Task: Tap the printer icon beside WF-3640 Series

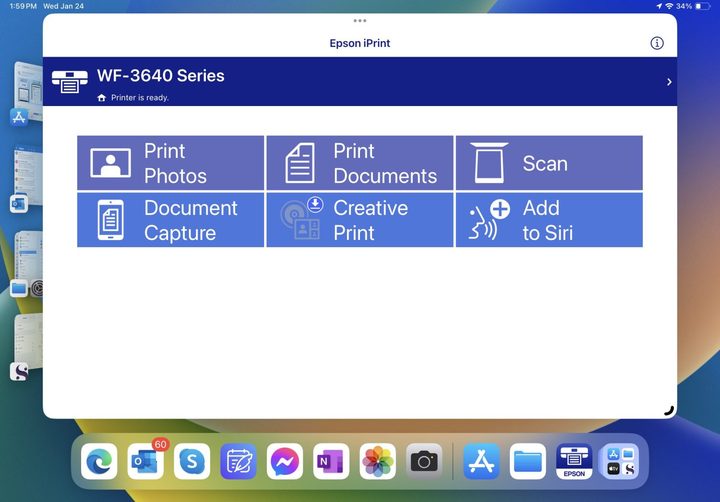Action: 69,81
